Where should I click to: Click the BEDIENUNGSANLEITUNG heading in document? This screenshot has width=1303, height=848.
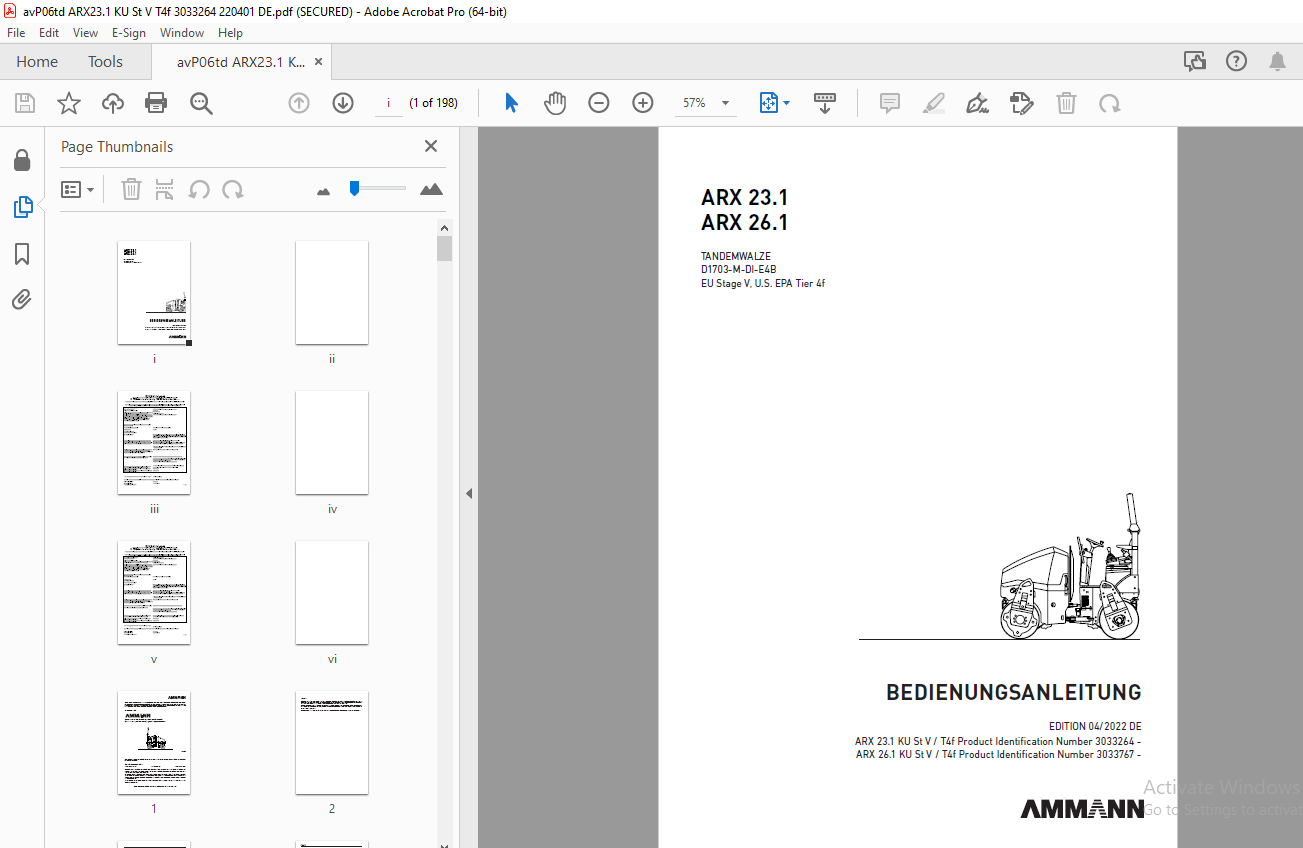point(1014,693)
